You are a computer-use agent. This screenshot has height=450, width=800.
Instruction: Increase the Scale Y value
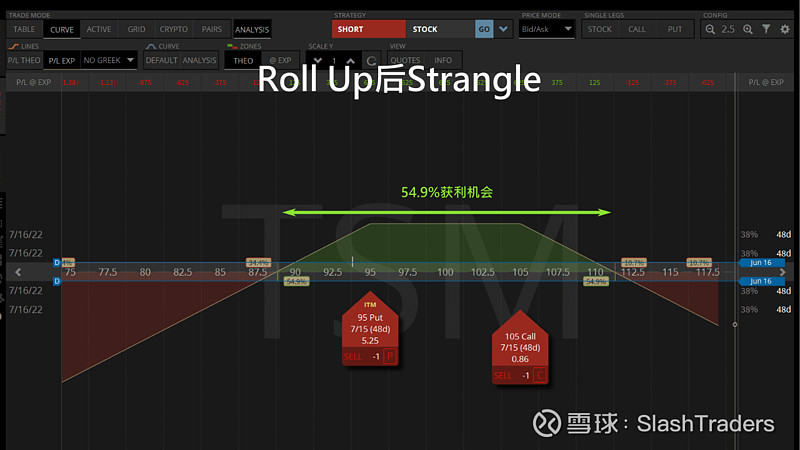(351, 60)
